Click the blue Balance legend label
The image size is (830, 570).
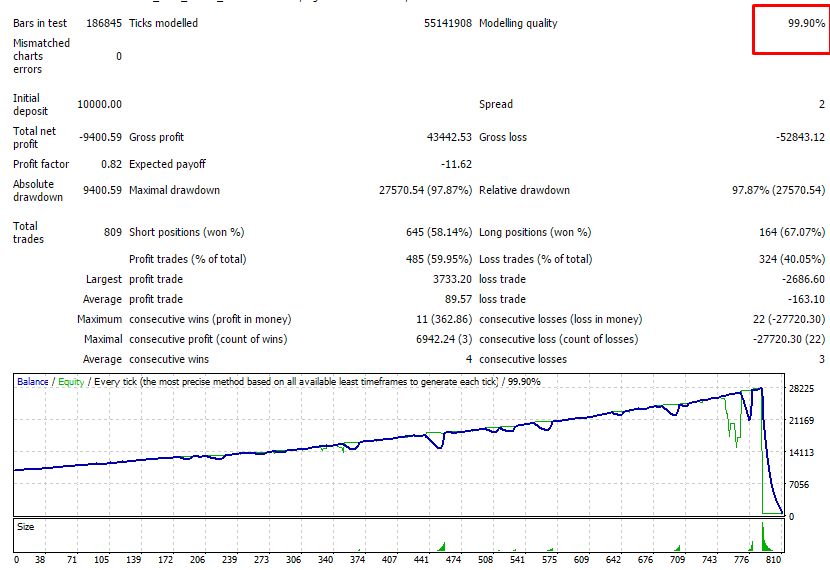pyautogui.click(x=32, y=382)
